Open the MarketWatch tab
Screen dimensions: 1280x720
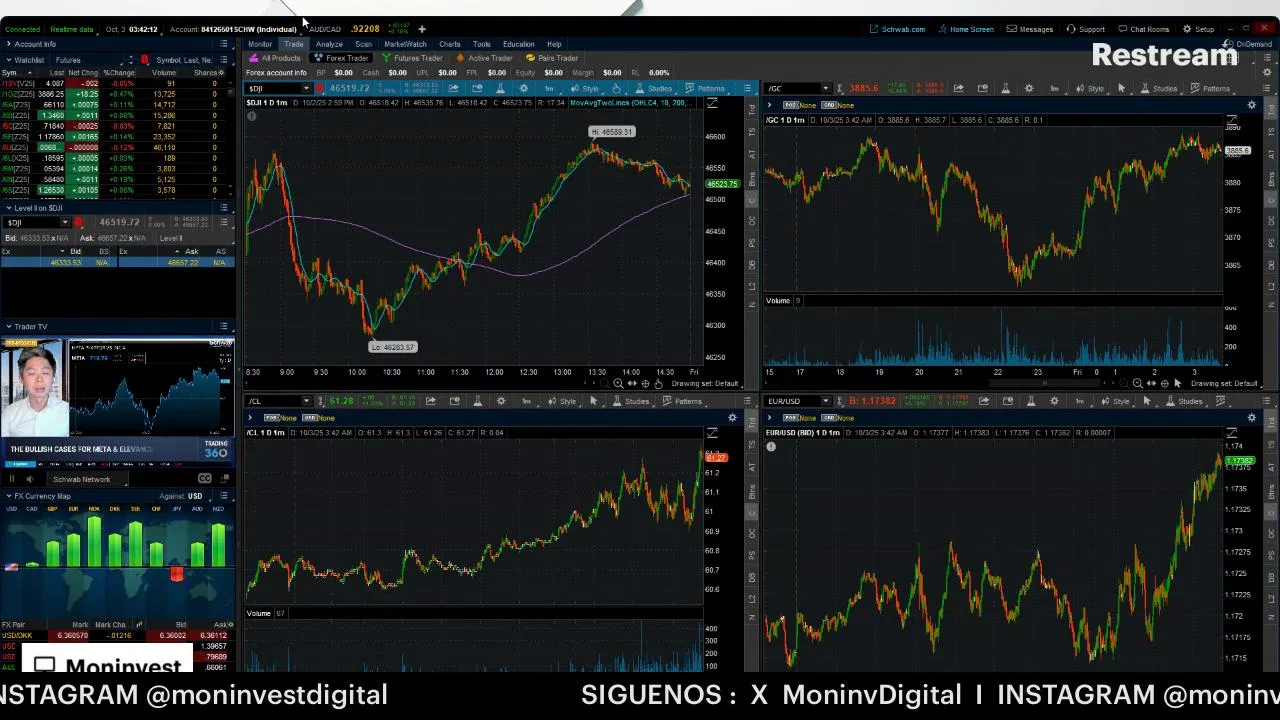pyautogui.click(x=405, y=44)
